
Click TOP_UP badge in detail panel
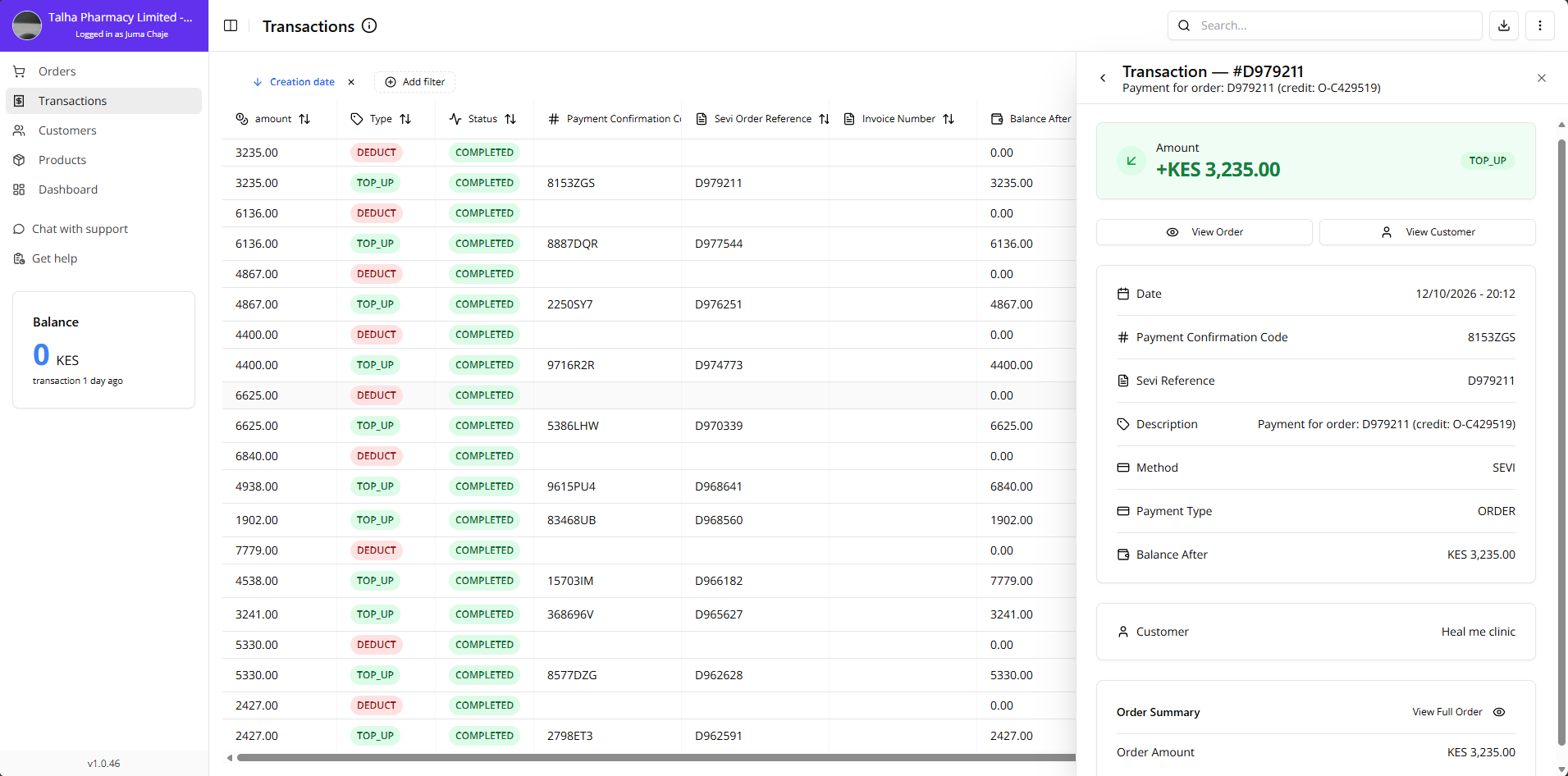click(1488, 161)
